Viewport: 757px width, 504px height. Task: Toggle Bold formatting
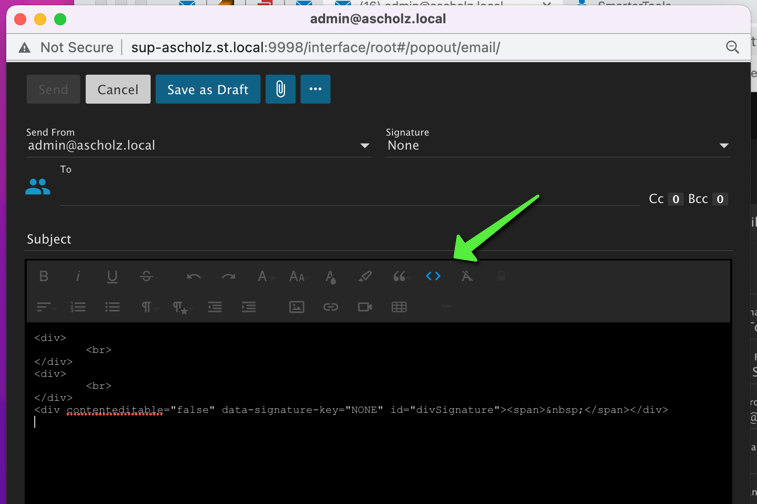[x=43, y=276]
